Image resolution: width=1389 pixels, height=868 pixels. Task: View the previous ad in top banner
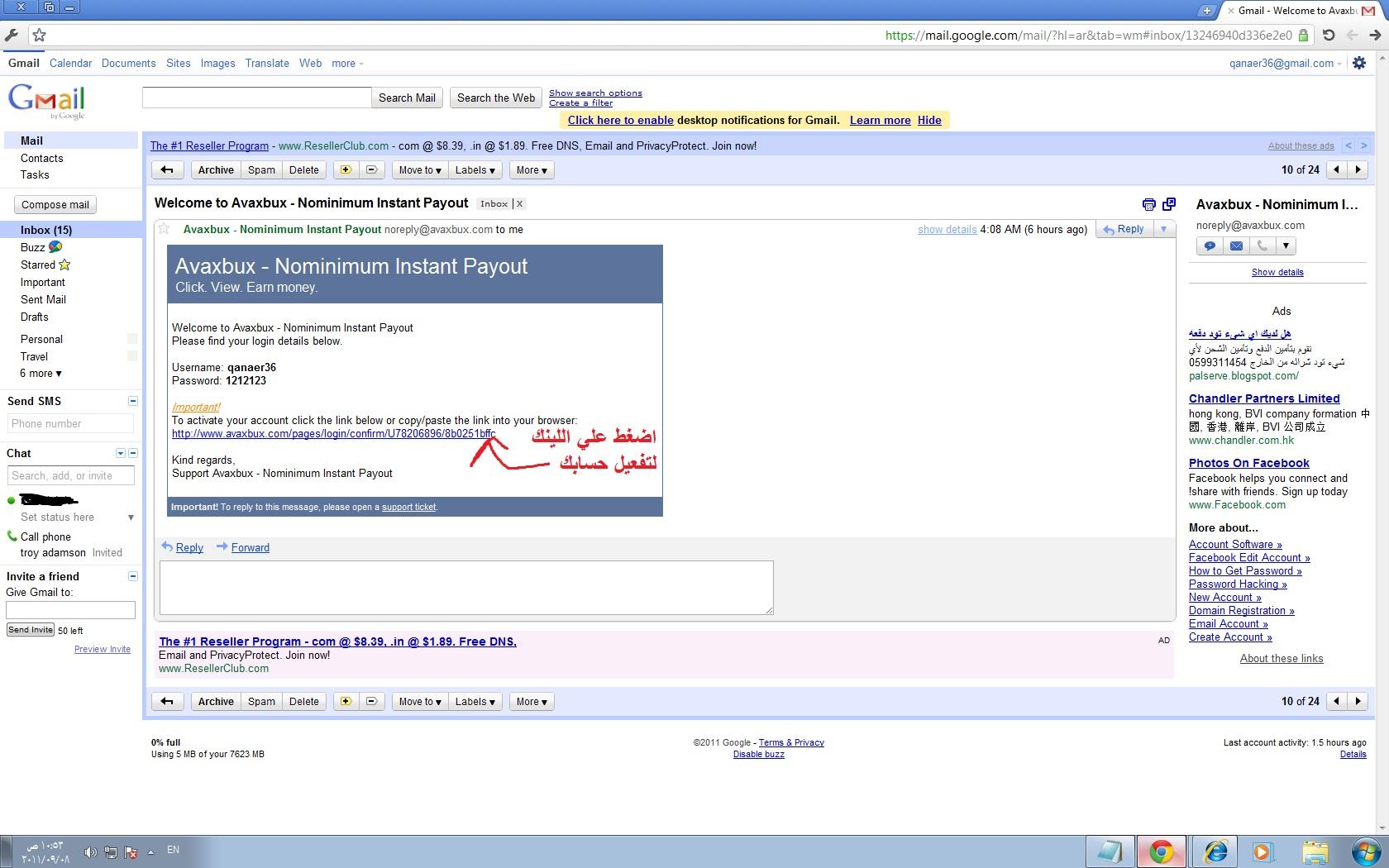(1348, 145)
